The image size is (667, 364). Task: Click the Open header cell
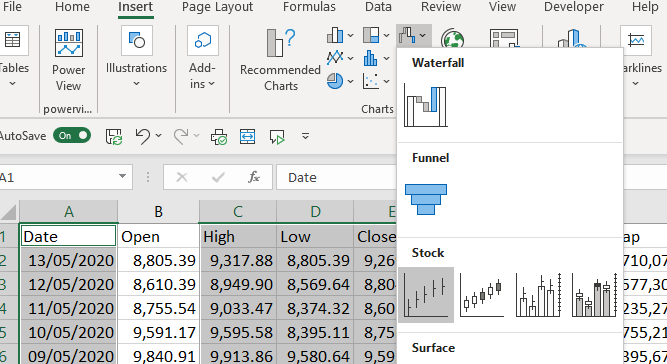click(x=158, y=236)
